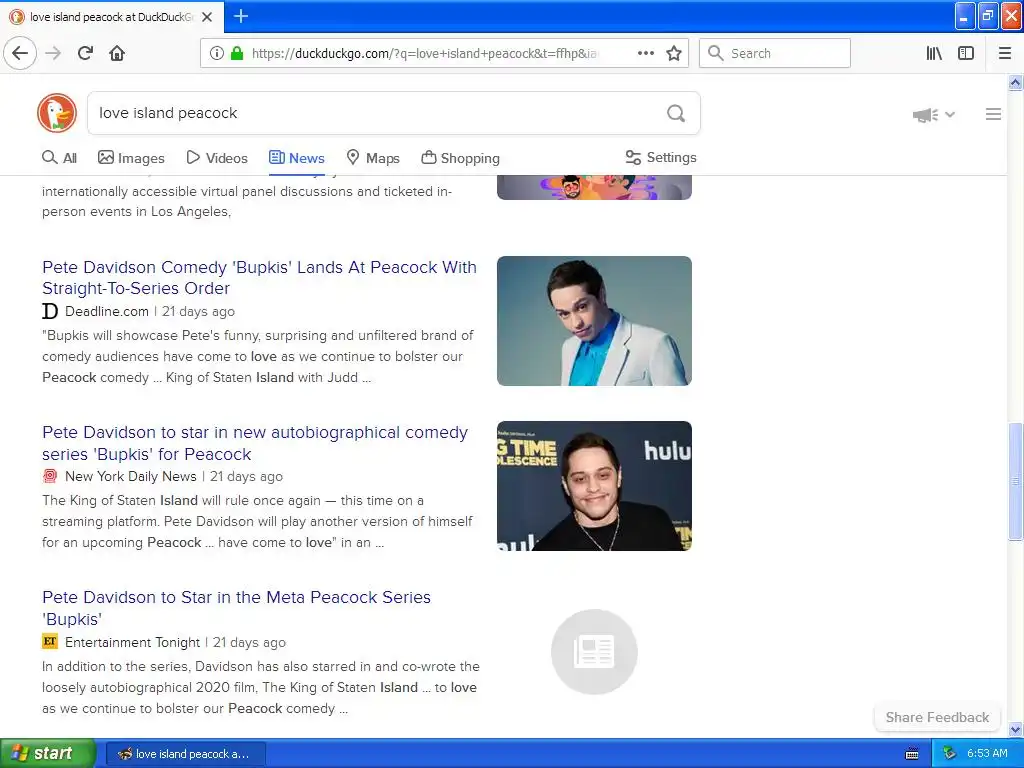
Task: Open the Pete Davidson white jacket thumbnail
Action: coord(594,321)
